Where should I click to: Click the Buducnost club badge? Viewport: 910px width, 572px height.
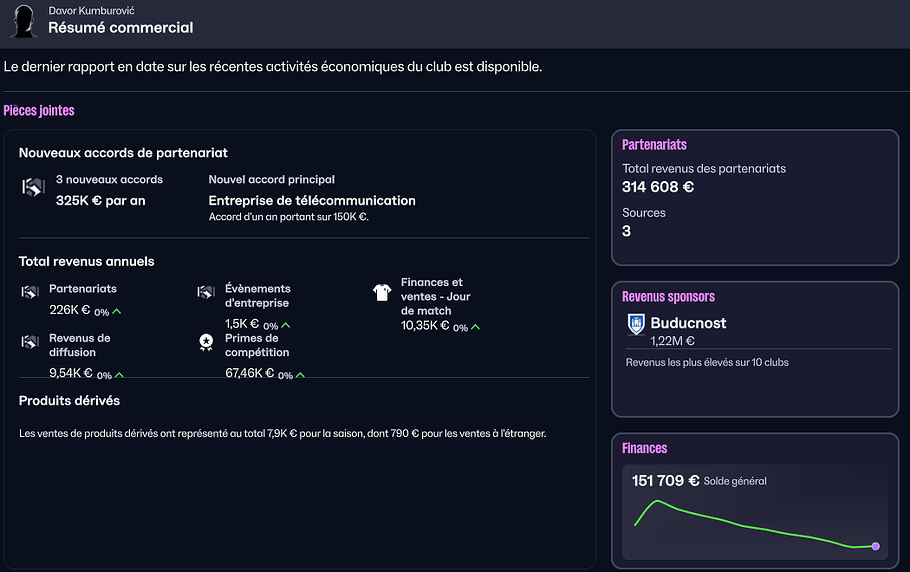(x=635, y=324)
